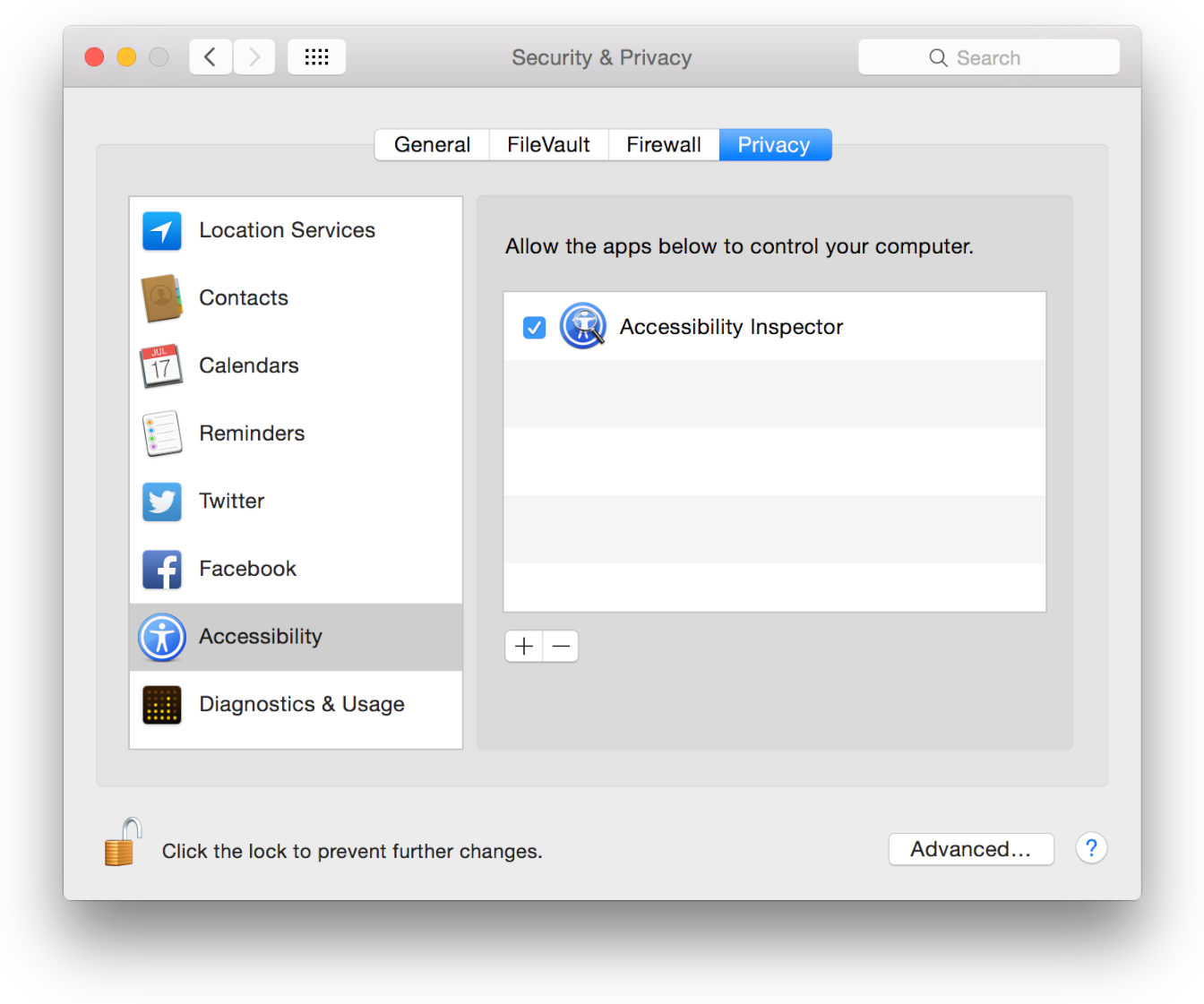Open help with the question mark button
The image size is (1204, 1004).
click(x=1091, y=848)
